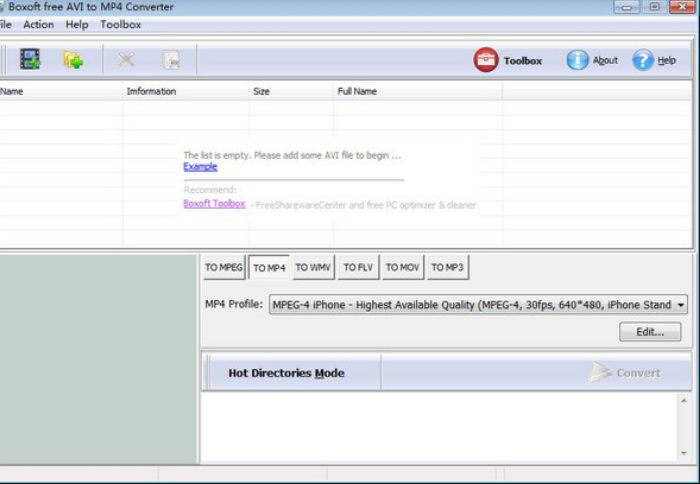Click the log scrollbar up arrow

click(x=684, y=401)
